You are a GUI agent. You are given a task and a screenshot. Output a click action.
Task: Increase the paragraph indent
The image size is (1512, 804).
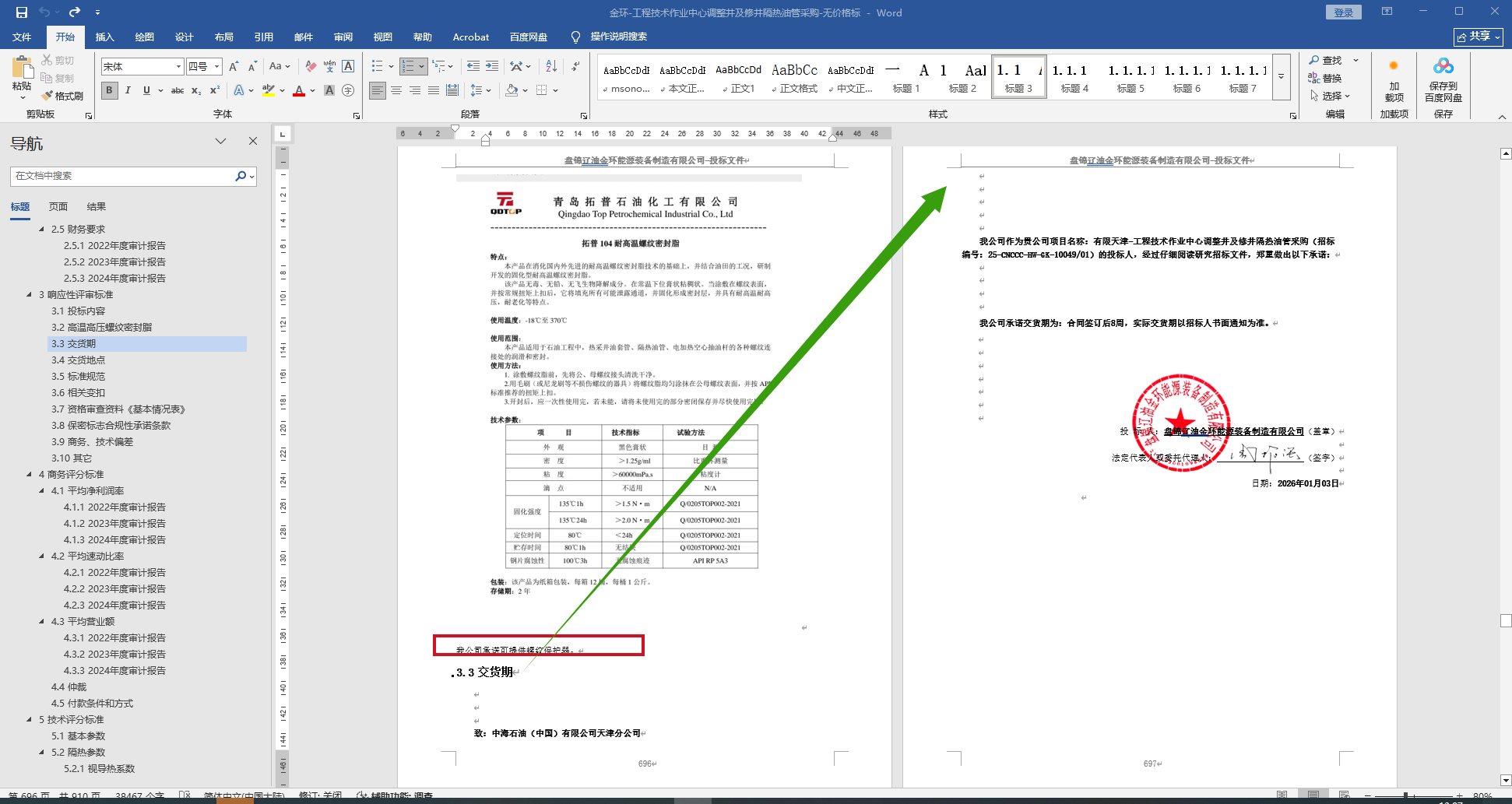[492, 66]
